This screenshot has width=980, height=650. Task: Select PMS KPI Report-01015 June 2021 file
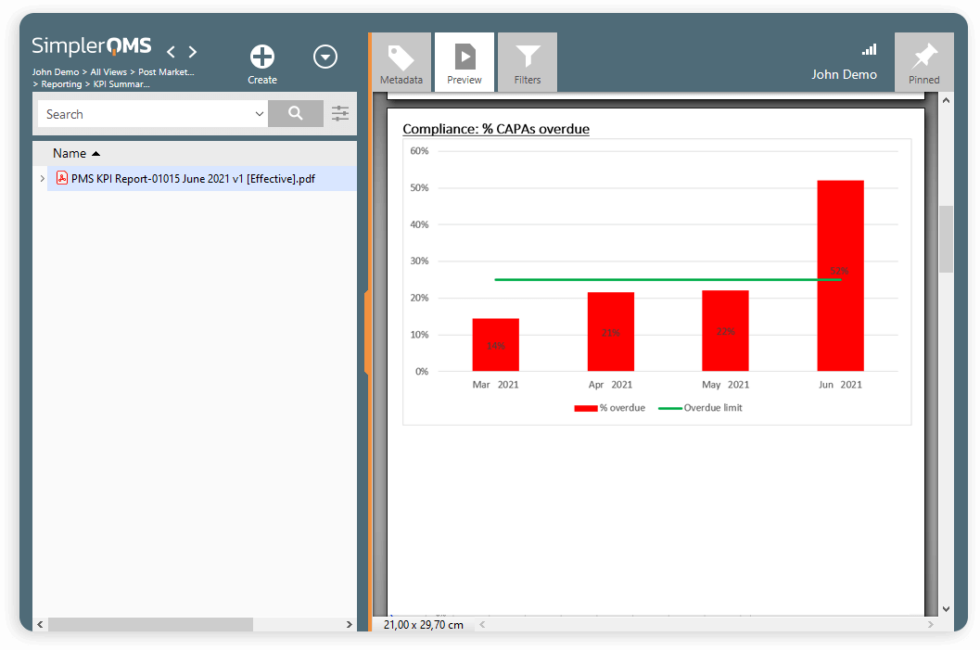tap(193, 179)
